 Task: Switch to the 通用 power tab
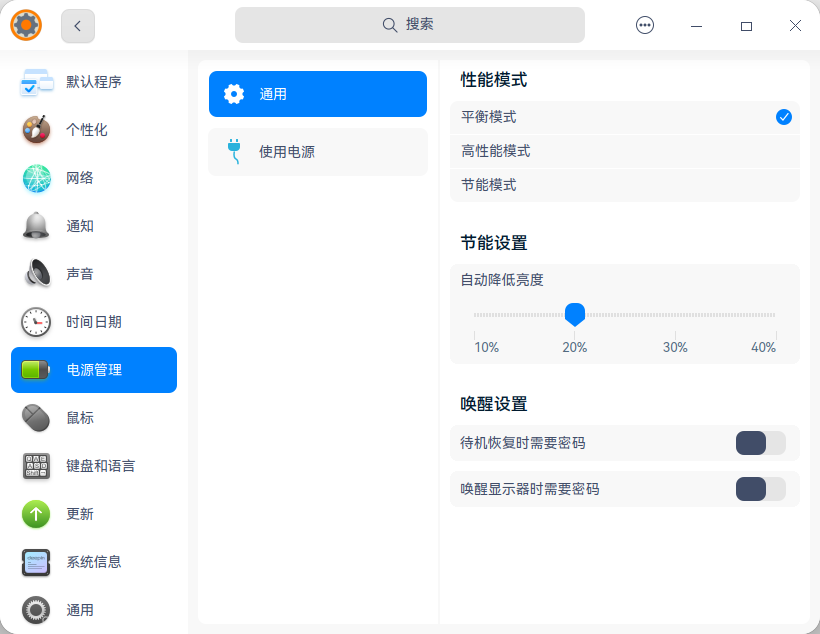(x=317, y=94)
